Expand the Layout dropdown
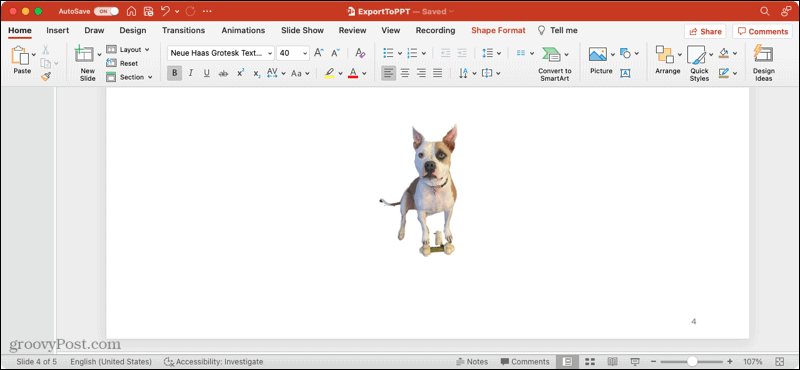 coord(147,50)
